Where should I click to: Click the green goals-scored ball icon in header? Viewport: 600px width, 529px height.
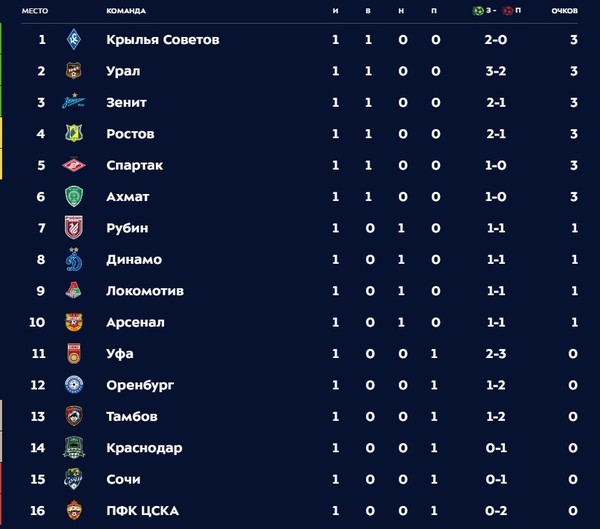[478, 11]
